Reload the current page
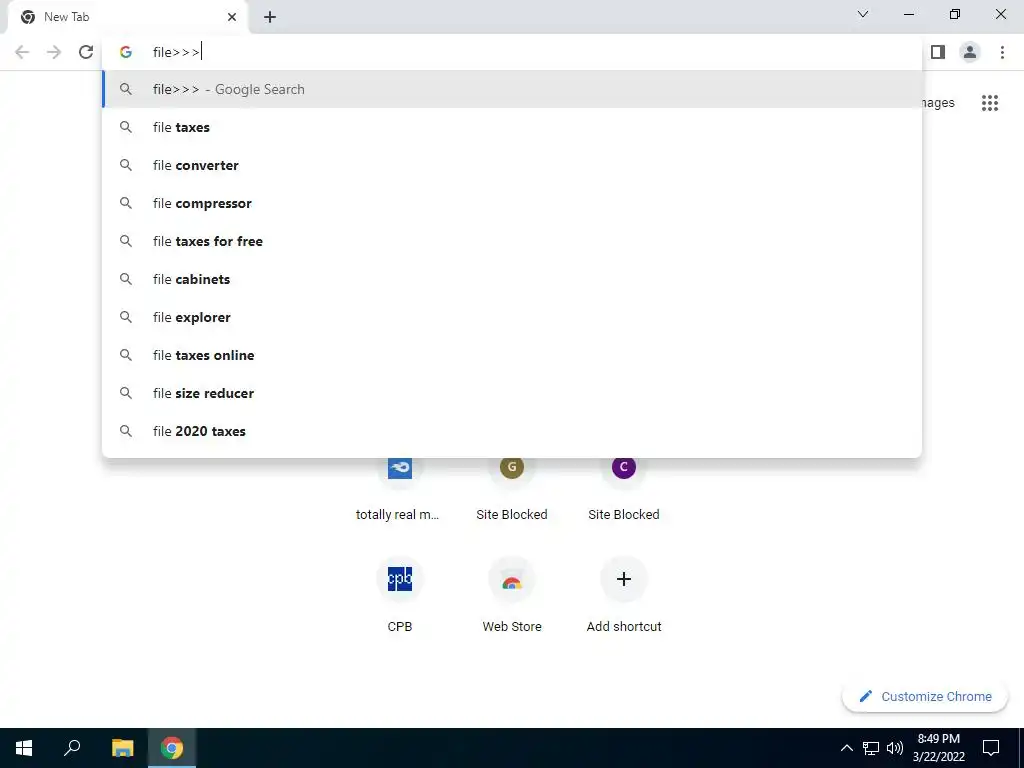The image size is (1024, 768). [x=86, y=52]
